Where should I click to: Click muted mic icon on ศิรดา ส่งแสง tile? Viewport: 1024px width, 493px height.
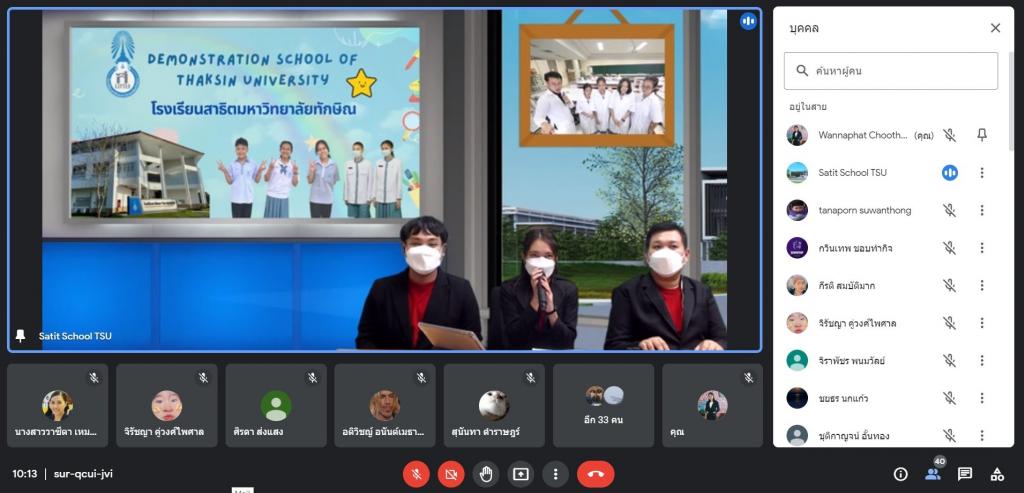pos(312,377)
